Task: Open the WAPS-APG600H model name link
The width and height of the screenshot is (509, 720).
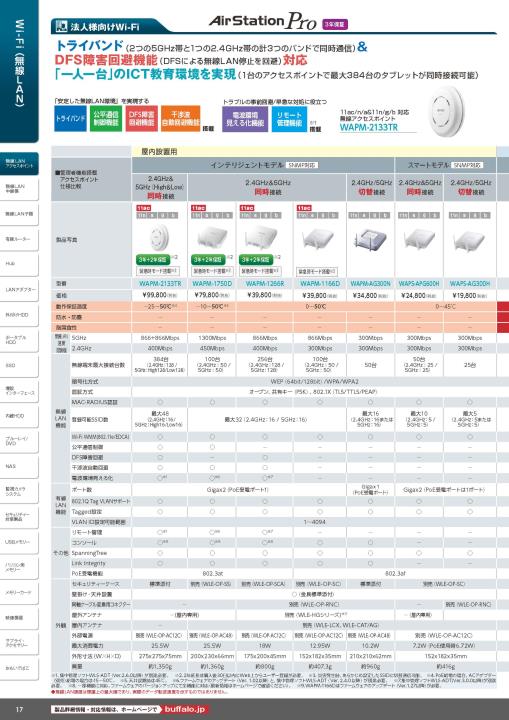Action: point(419,284)
